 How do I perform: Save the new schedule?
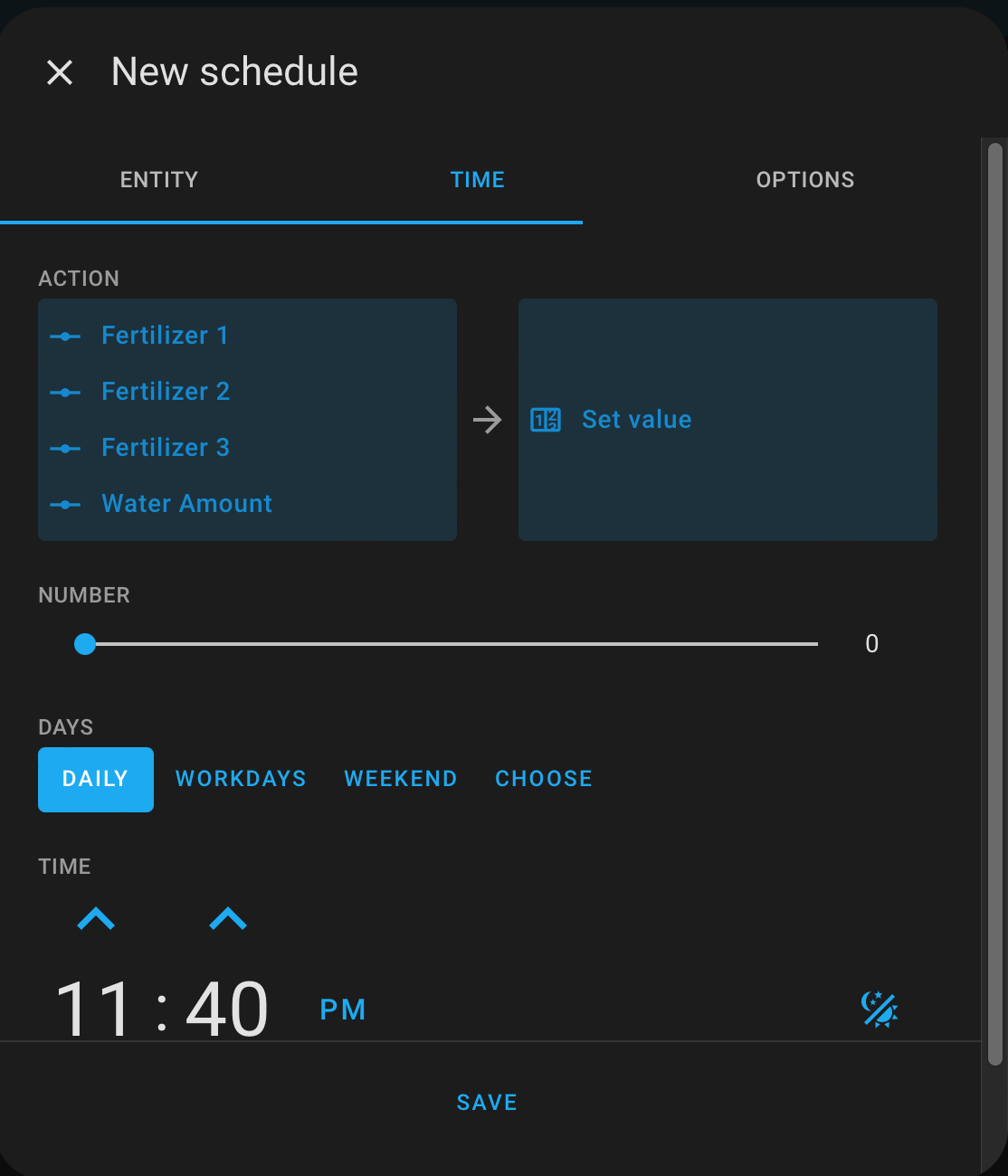click(x=486, y=1102)
